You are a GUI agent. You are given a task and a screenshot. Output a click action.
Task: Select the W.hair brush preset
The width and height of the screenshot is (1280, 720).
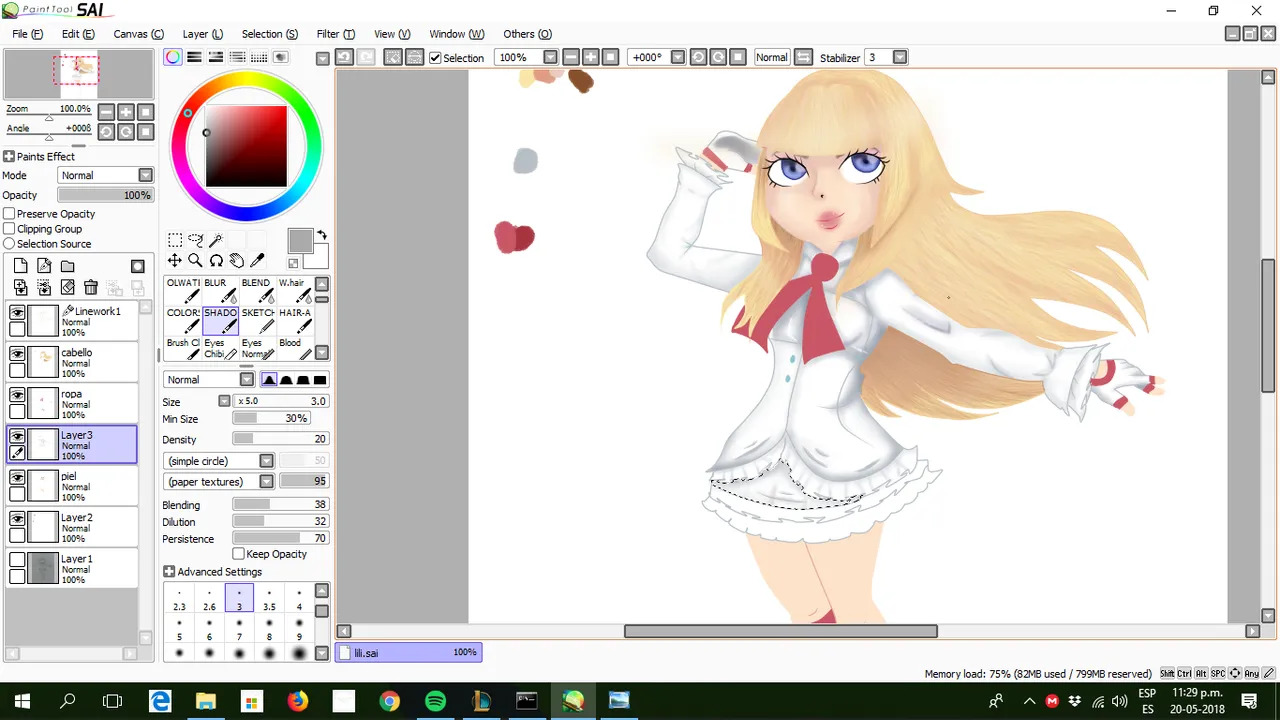click(x=295, y=291)
